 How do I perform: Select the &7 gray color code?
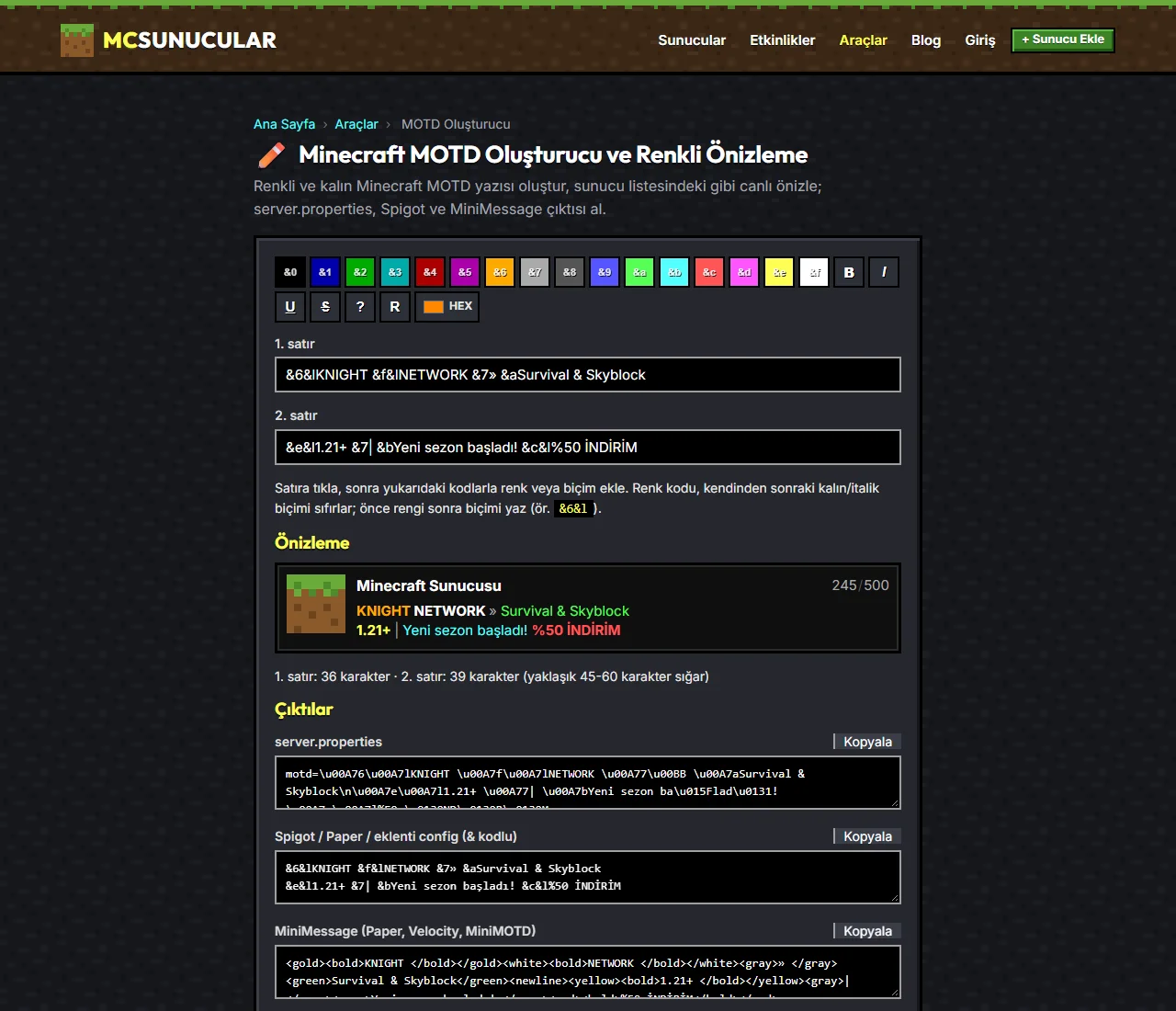click(x=535, y=272)
